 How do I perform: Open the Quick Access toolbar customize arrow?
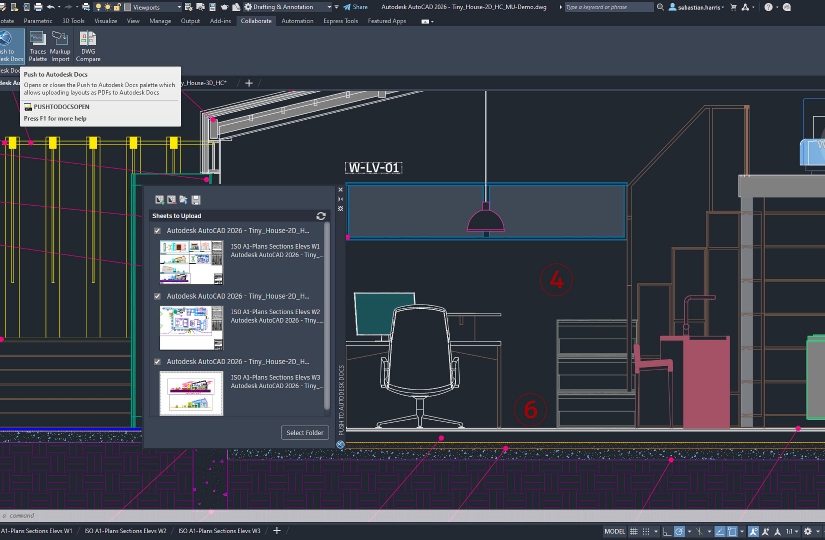[336, 7]
